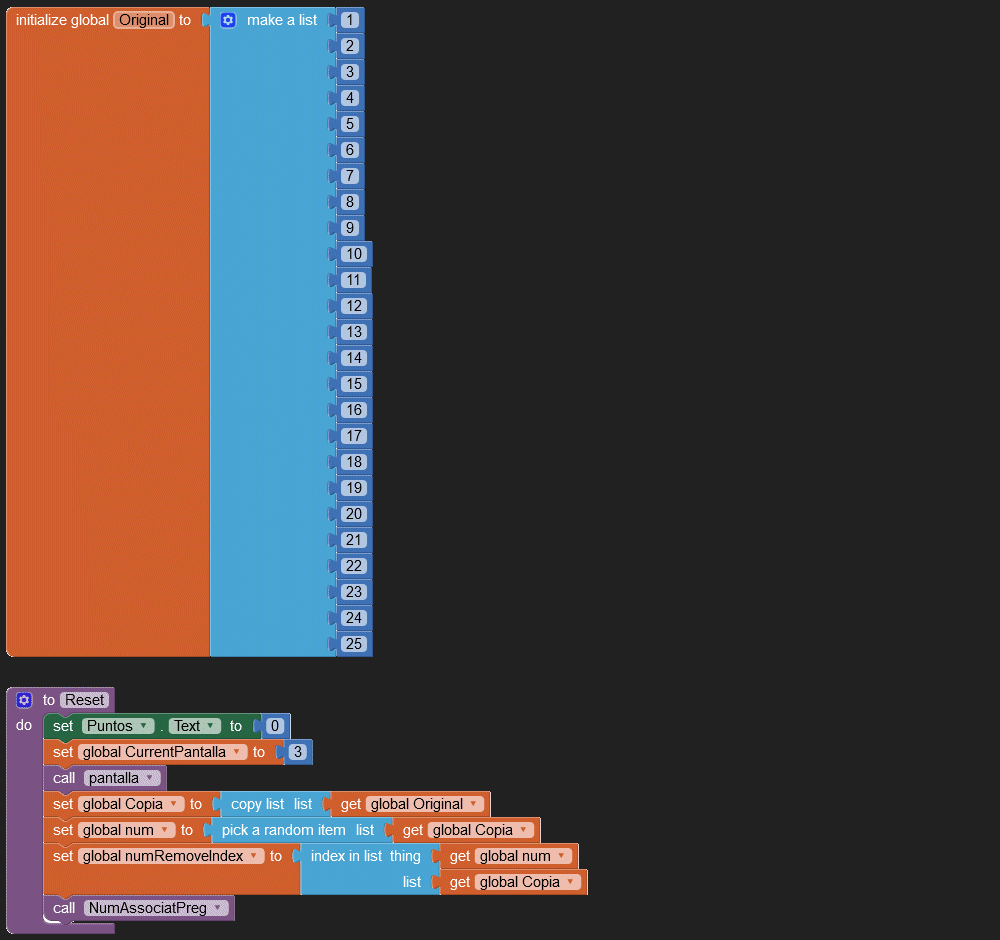
Task: Select the pick a random item block
Action: tap(284, 830)
